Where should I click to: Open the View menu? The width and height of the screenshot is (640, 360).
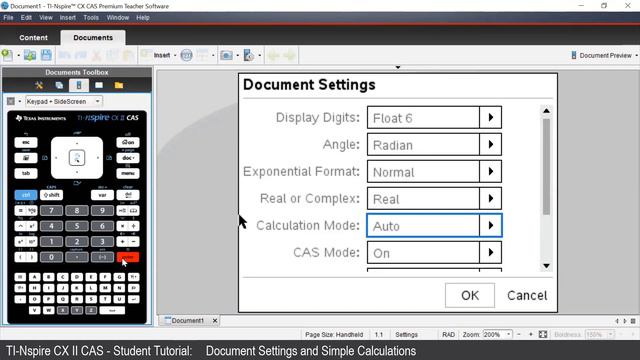click(46, 18)
